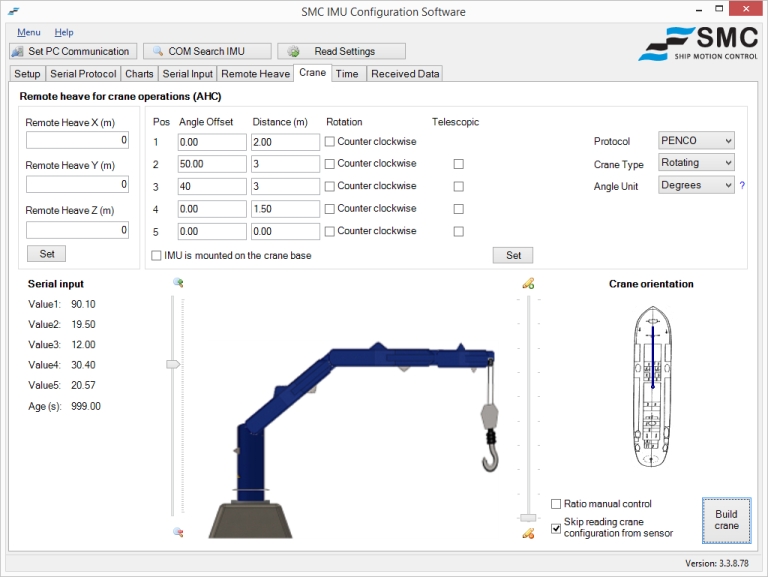The image size is (768, 577).
Task: Switch to the Remote Heave tab
Action: 255,73
